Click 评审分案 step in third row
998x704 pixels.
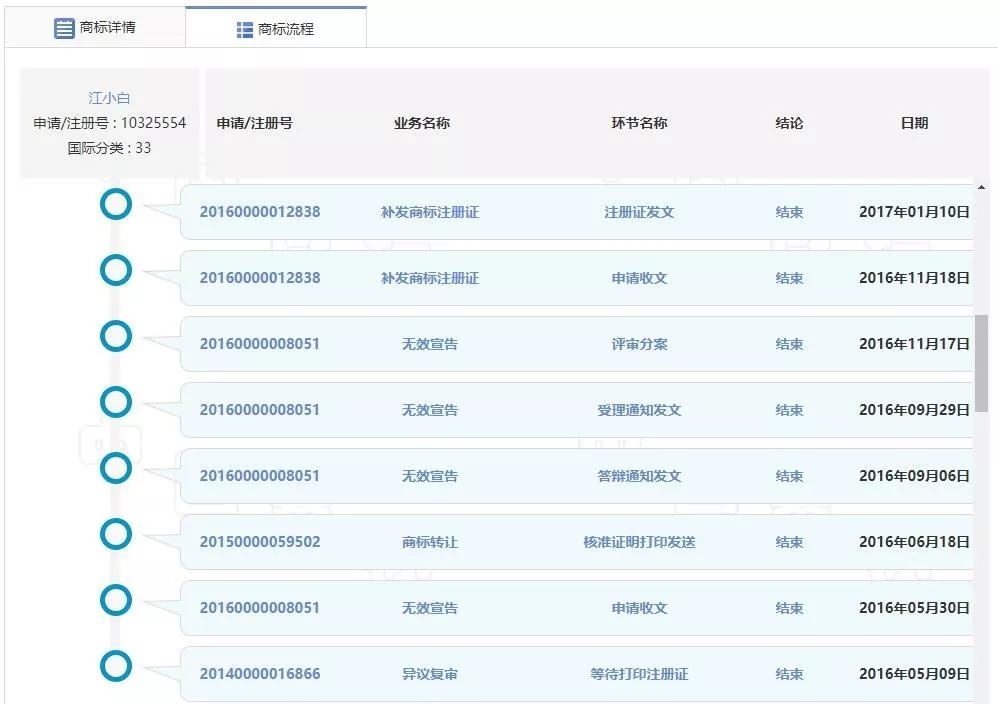[x=639, y=344]
